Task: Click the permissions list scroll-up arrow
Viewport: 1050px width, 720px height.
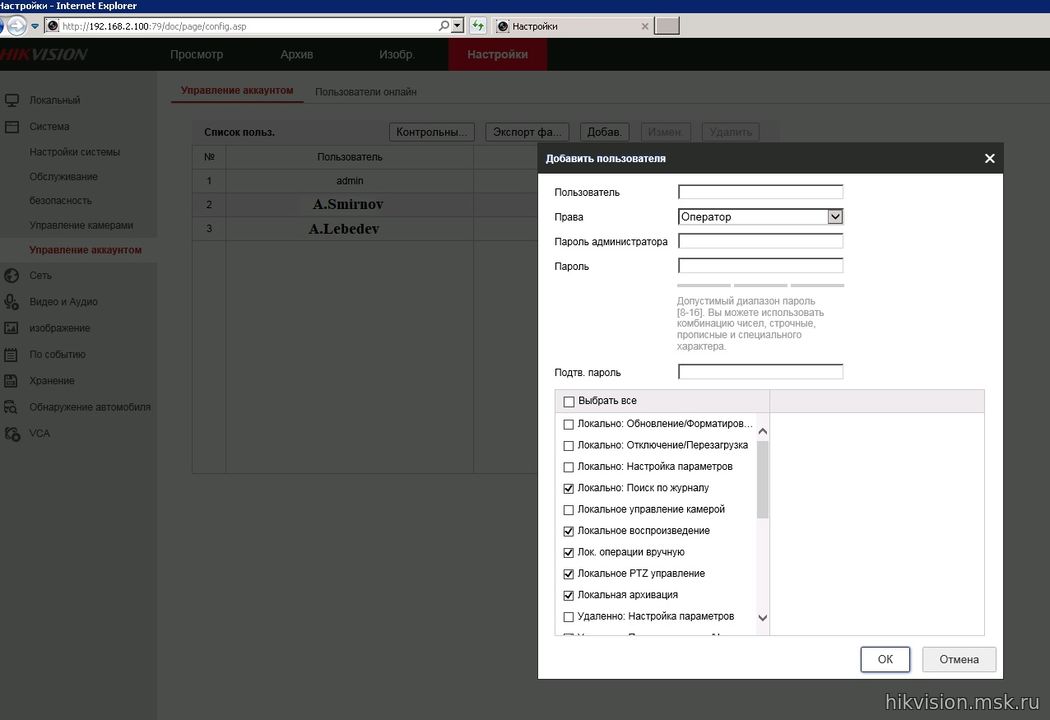Action: [x=762, y=431]
